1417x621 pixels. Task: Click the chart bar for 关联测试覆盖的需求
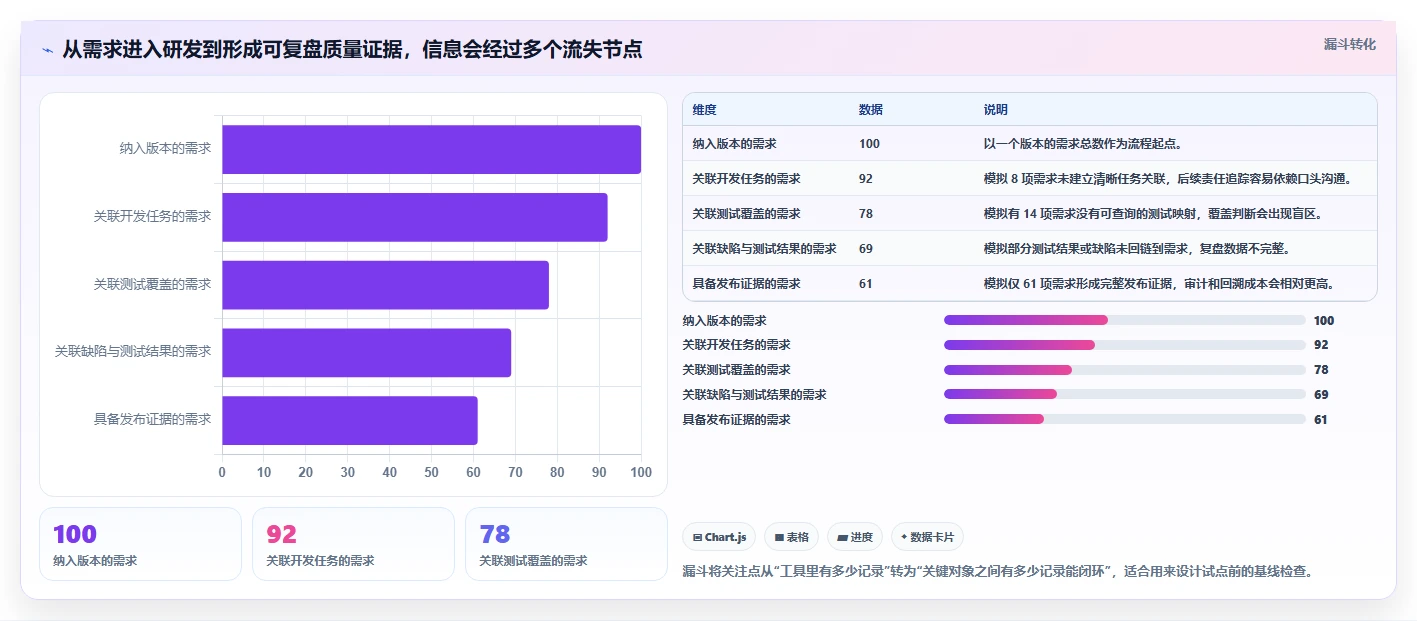385,285
